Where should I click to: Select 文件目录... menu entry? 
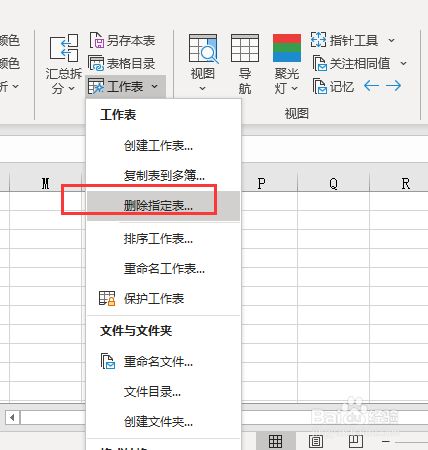point(163,392)
